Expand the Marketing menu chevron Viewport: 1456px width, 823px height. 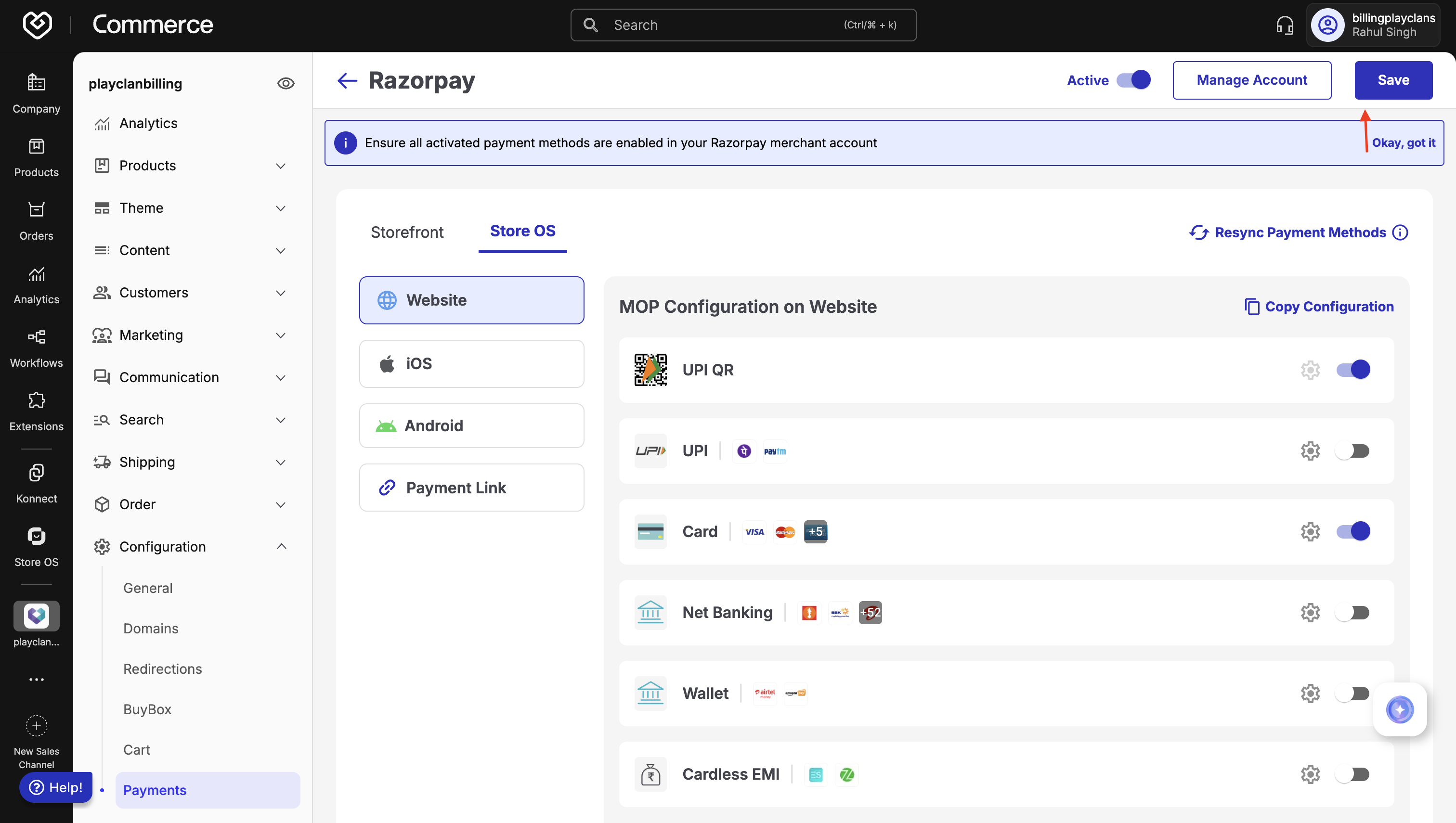[280, 335]
